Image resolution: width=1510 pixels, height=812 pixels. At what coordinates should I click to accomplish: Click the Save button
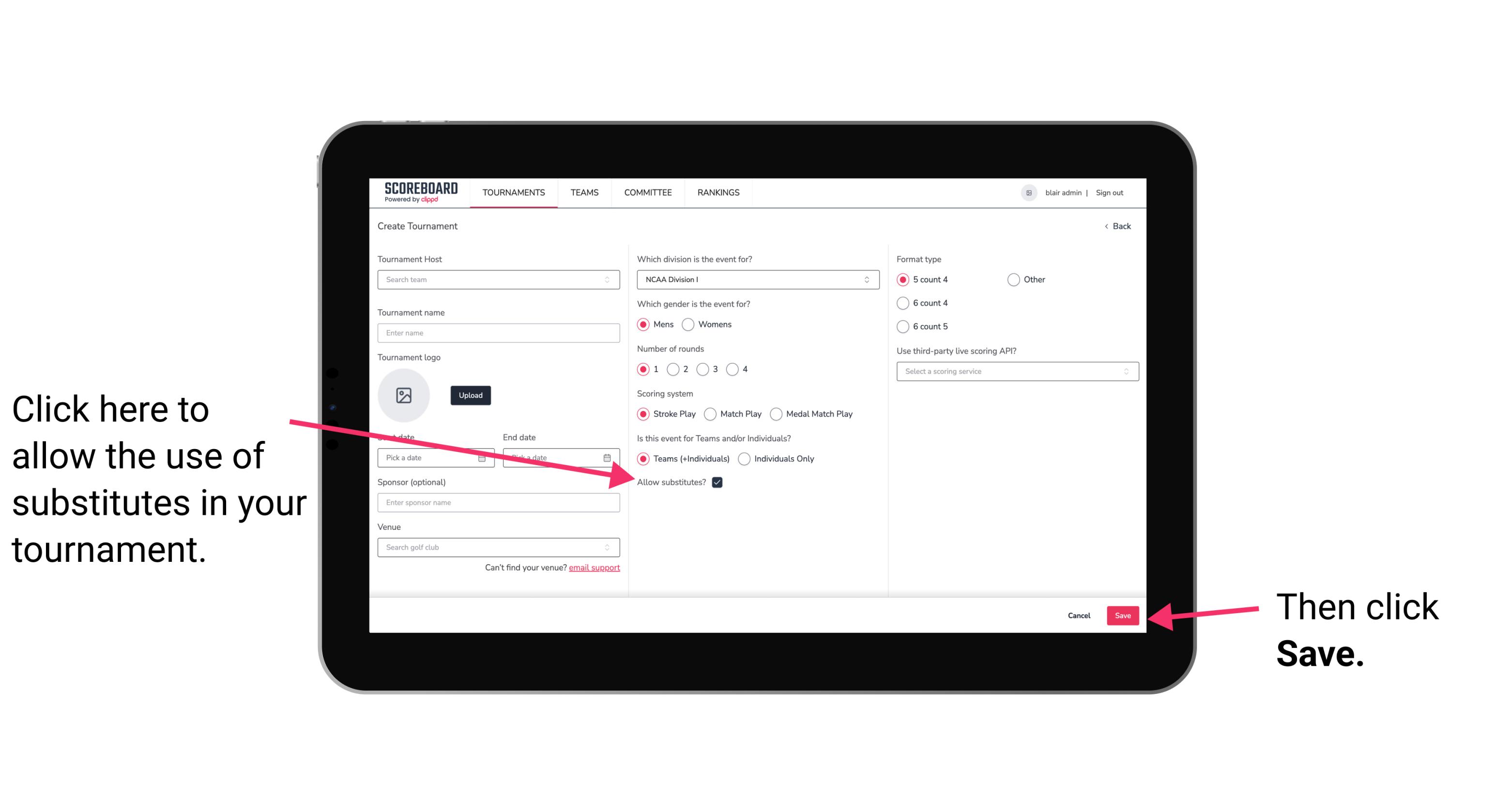click(x=1123, y=614)
